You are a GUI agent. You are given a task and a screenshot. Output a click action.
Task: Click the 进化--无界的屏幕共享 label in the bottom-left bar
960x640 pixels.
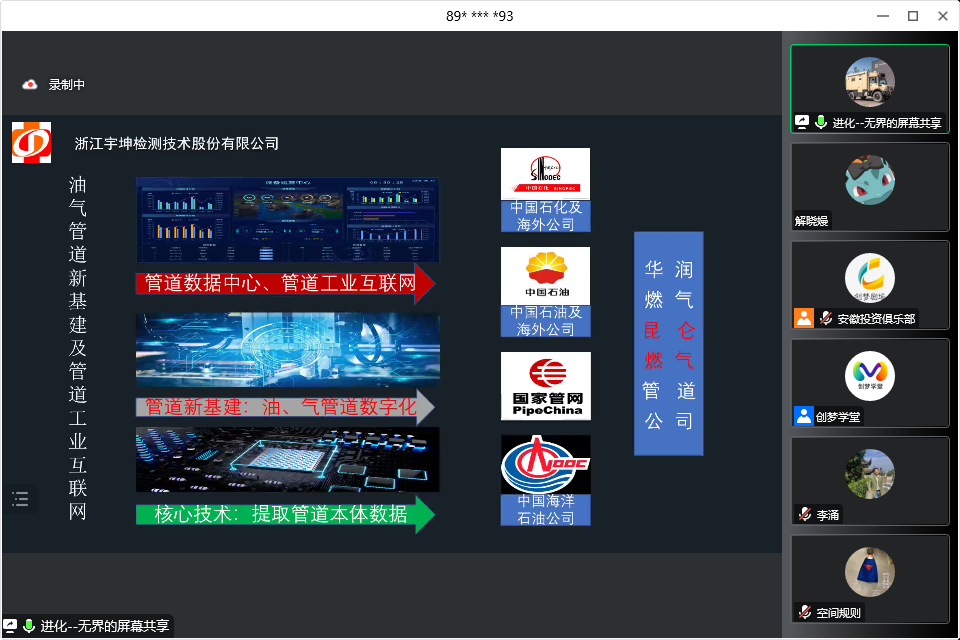[x=105, y=626]
